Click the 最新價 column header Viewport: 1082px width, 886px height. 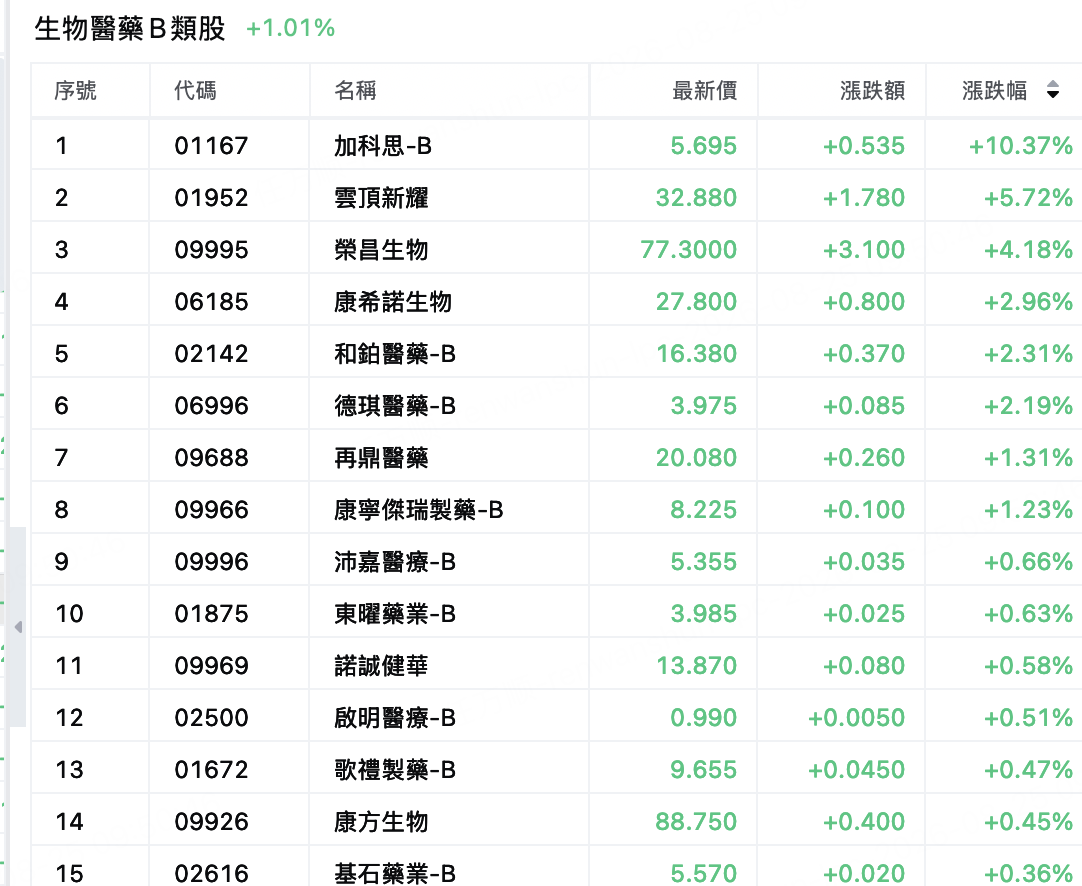pos(705,90)
